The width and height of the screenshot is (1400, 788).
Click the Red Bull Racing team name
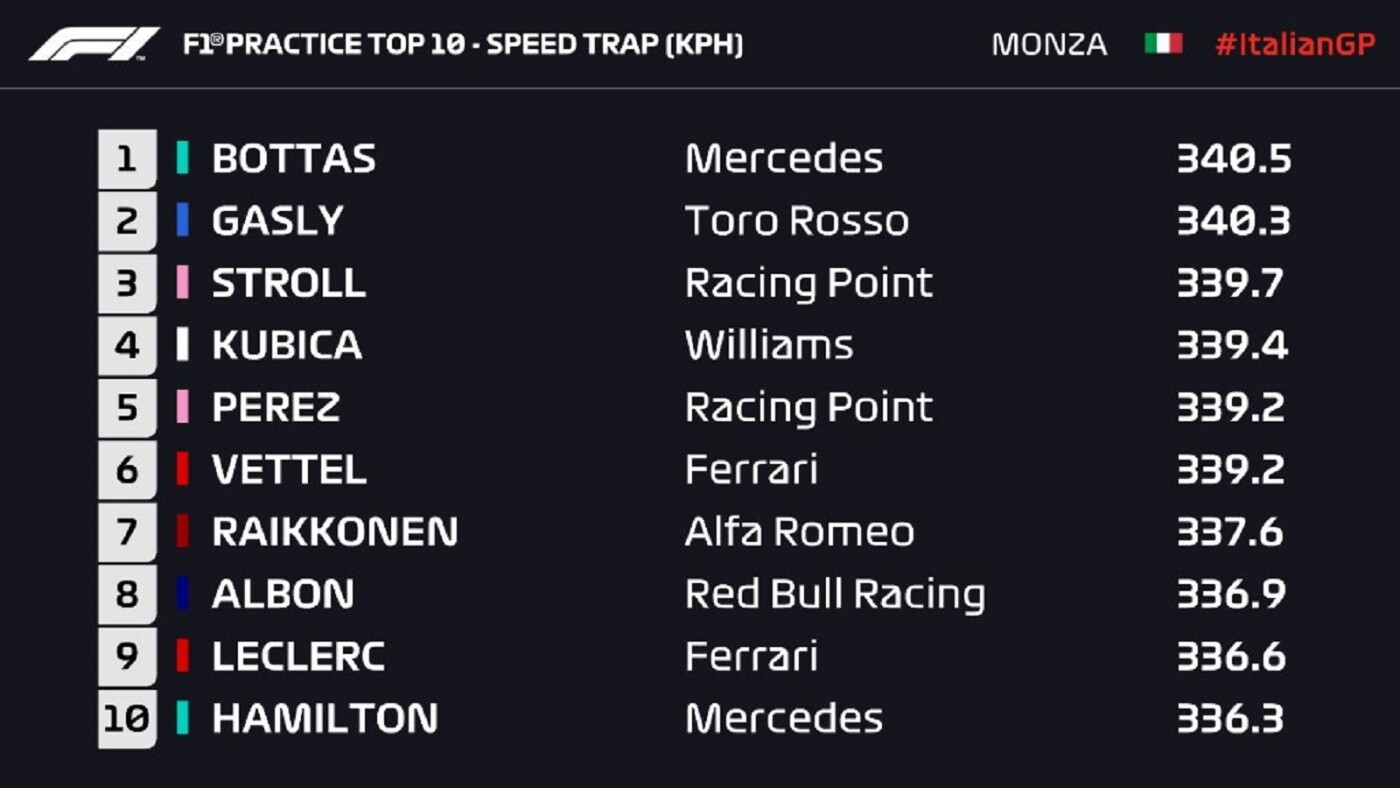point(835,594)
